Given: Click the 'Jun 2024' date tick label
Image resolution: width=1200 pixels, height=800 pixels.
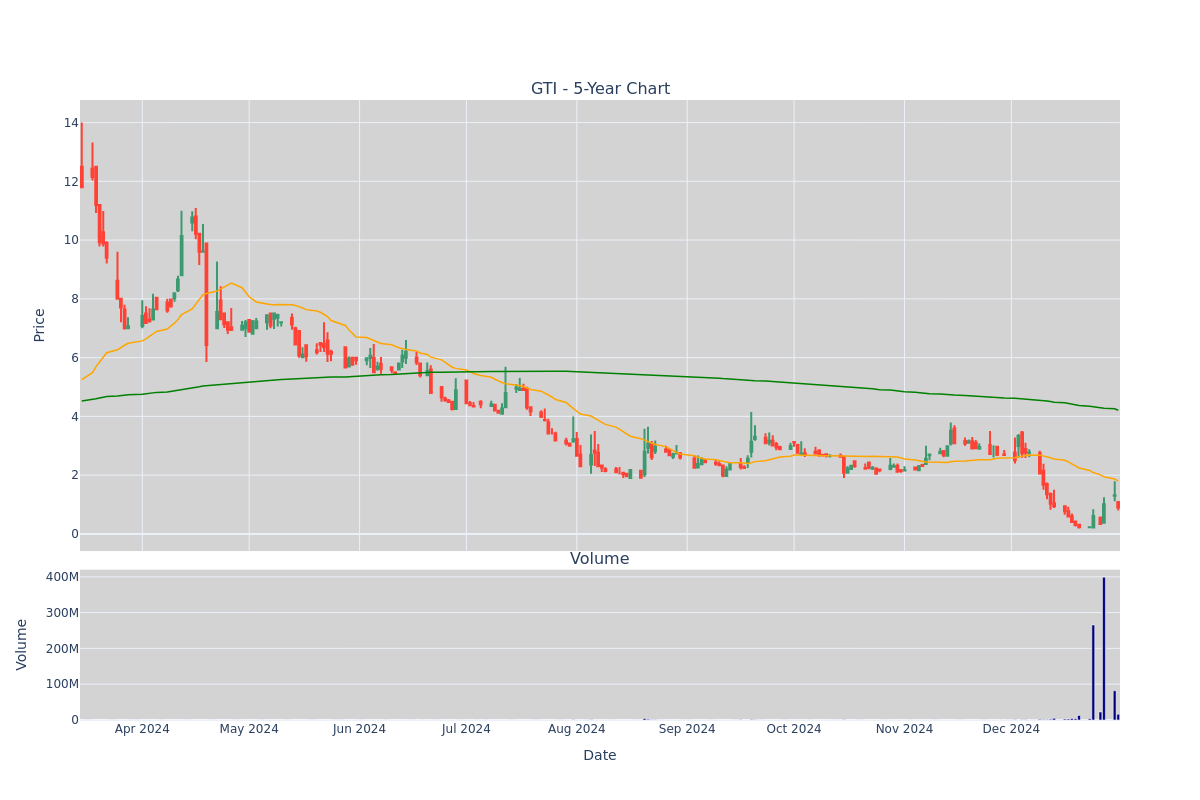Looking at the screenshot, I should pyautogui.click(x=359, y=729).
